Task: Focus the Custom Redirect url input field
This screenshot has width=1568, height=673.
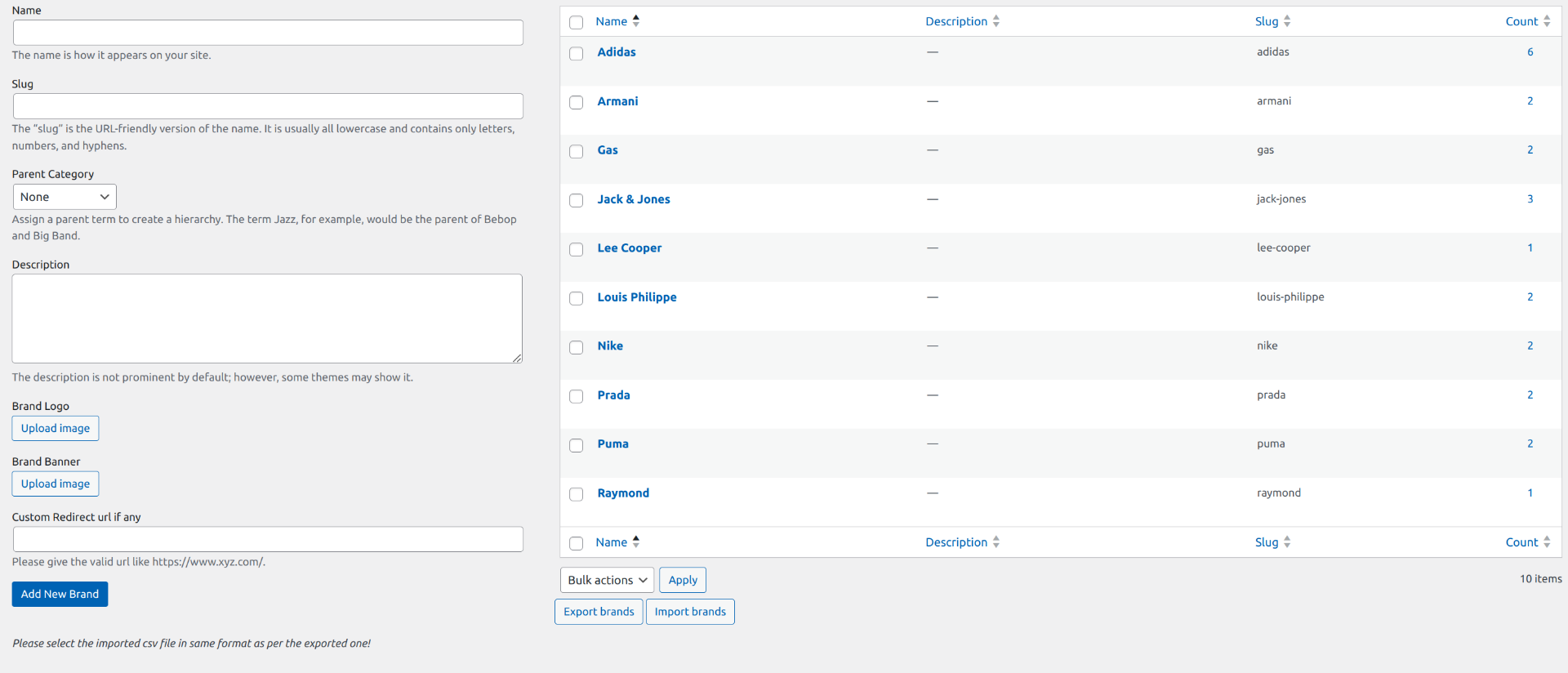Action: click(268, 539)
